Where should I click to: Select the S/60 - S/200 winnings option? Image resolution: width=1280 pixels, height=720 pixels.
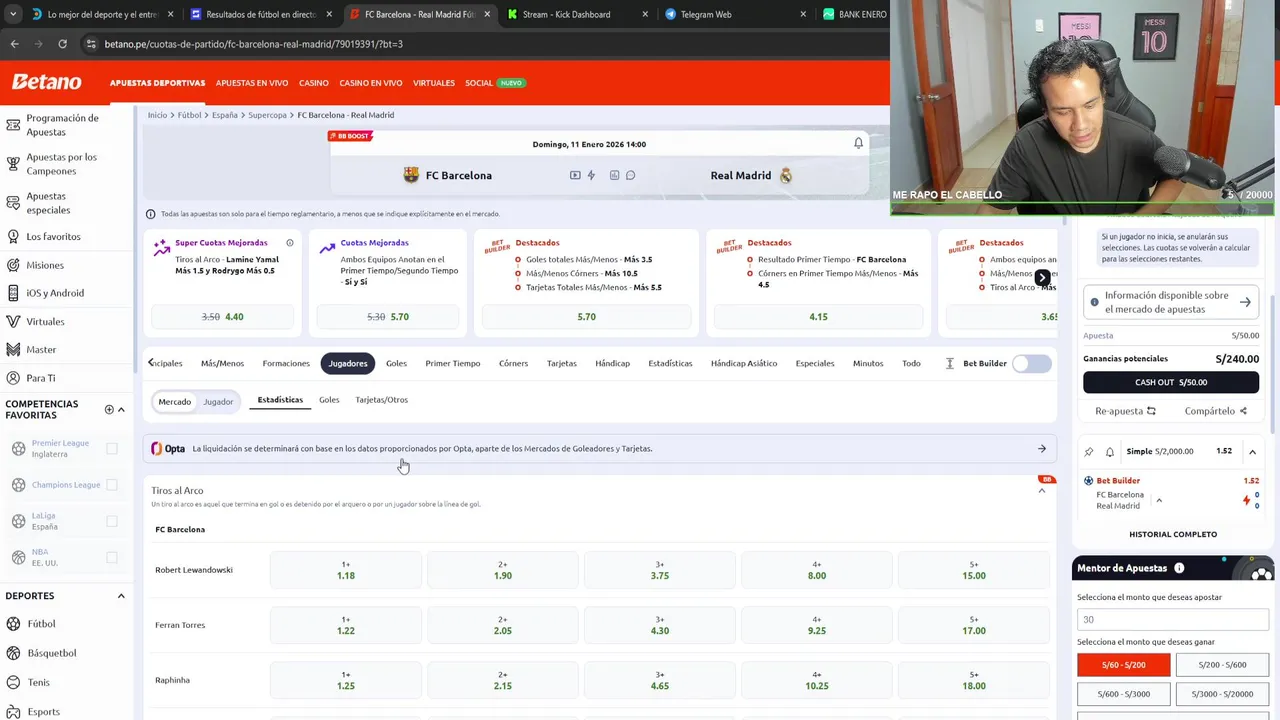pos(1123,665)
